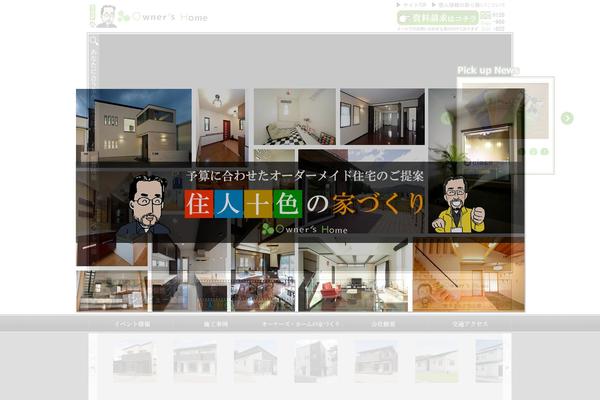Click the caricature man in yellow jacket
Screen dimensions: 600x400
(x=458, y=205)
